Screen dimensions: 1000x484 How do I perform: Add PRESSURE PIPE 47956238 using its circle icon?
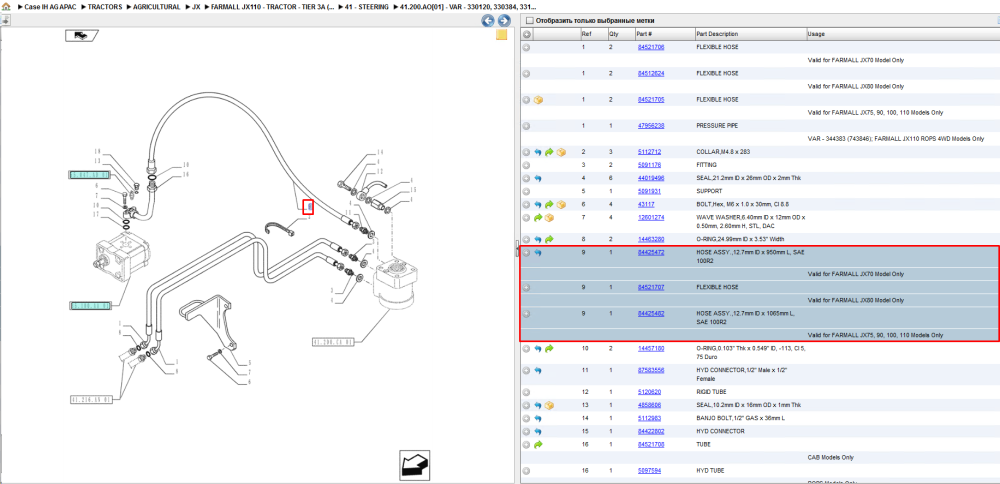click(x=527, y=126)
